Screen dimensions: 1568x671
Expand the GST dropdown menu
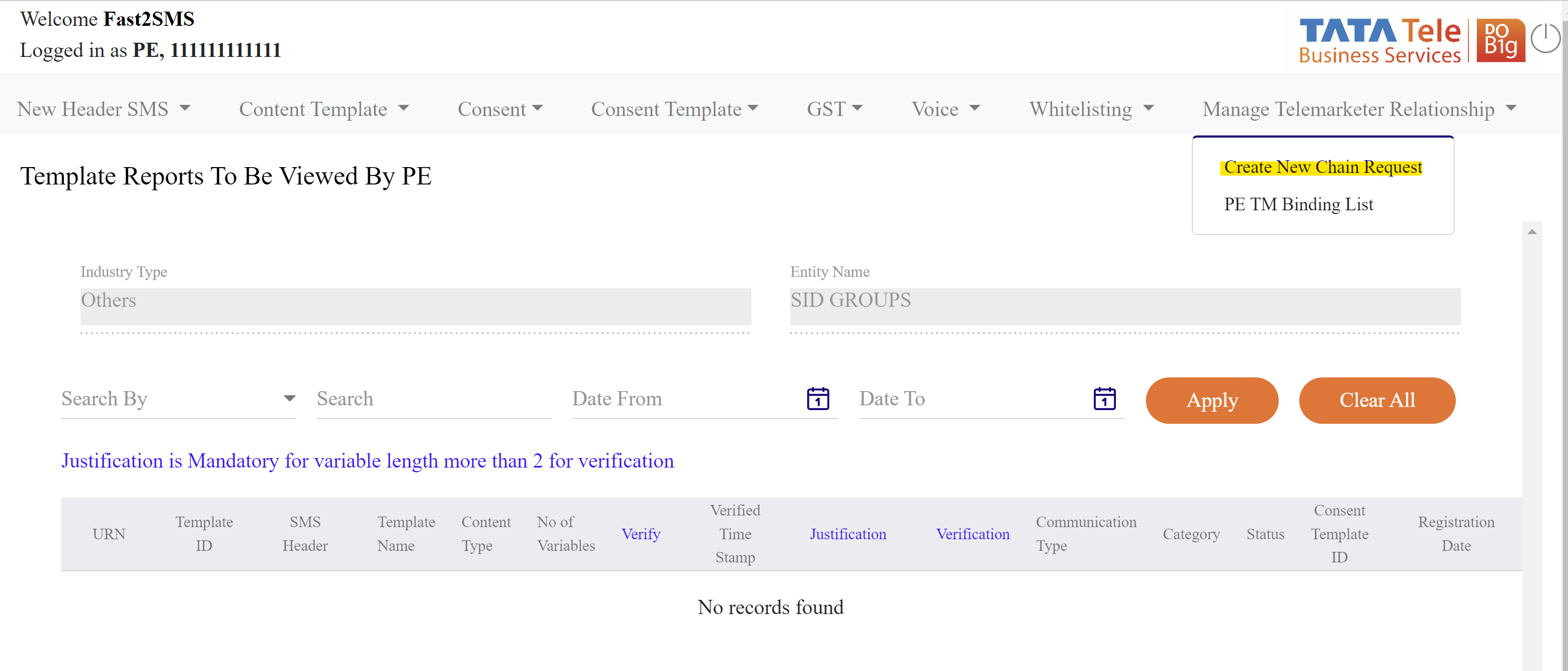[x=834, y=109]
